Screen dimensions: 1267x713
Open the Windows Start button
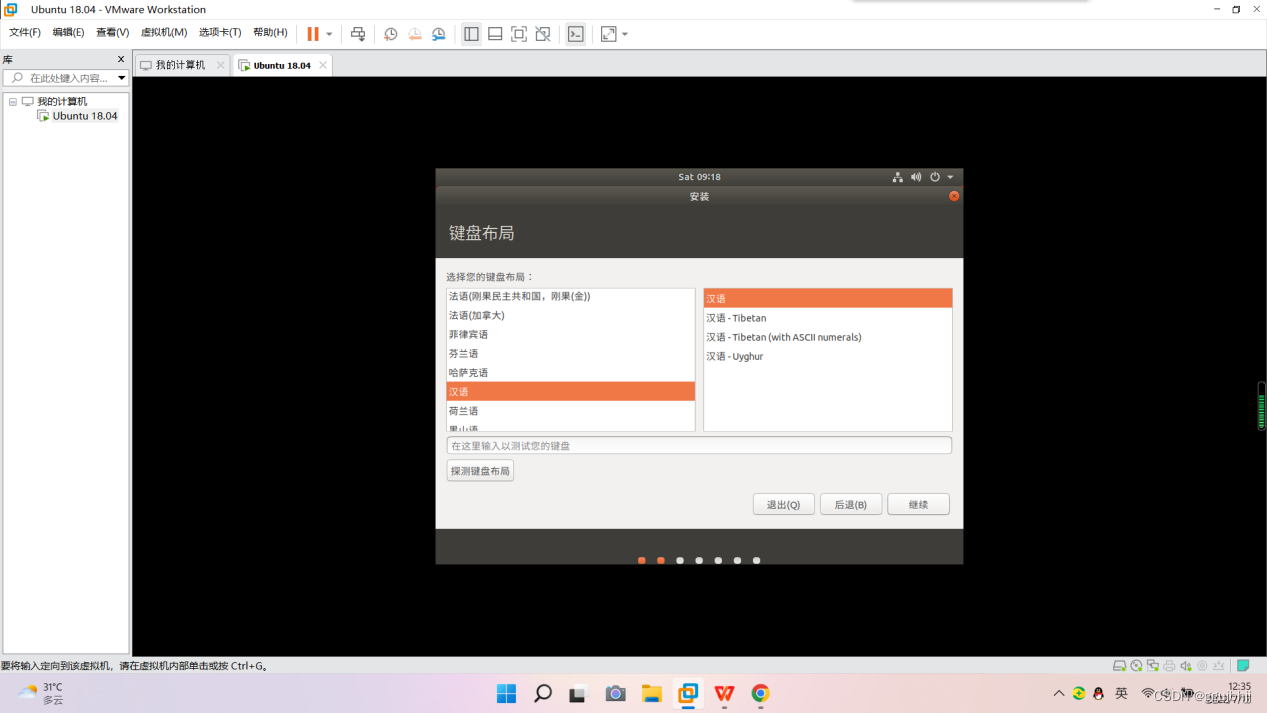tap(506, 693)
